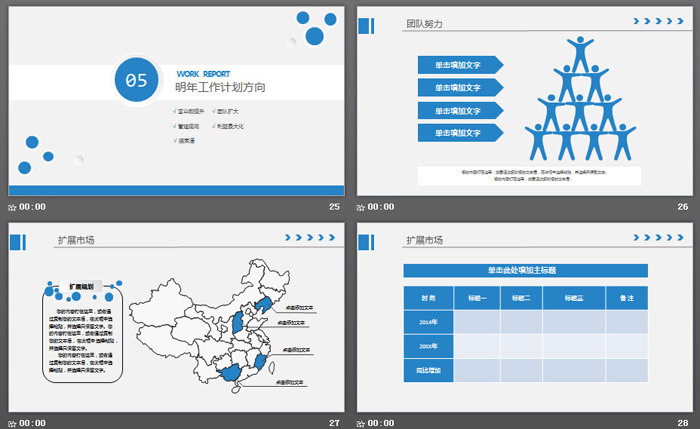Click the transition star icon under slide 25
The width and height of the screenshot is (700, 429).
click(x=12, y=207)
